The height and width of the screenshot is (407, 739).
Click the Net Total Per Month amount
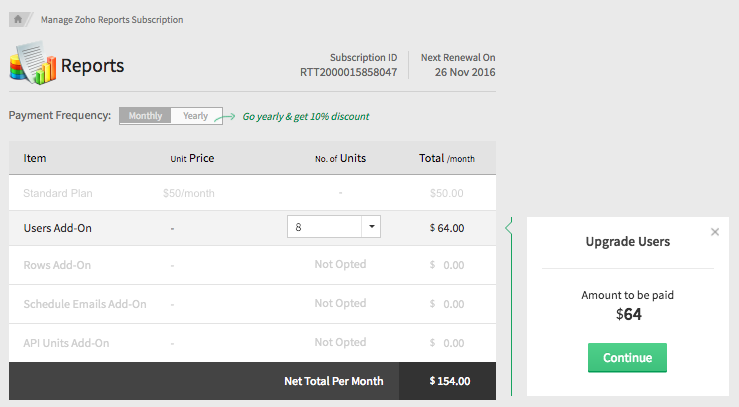[449, 381]
